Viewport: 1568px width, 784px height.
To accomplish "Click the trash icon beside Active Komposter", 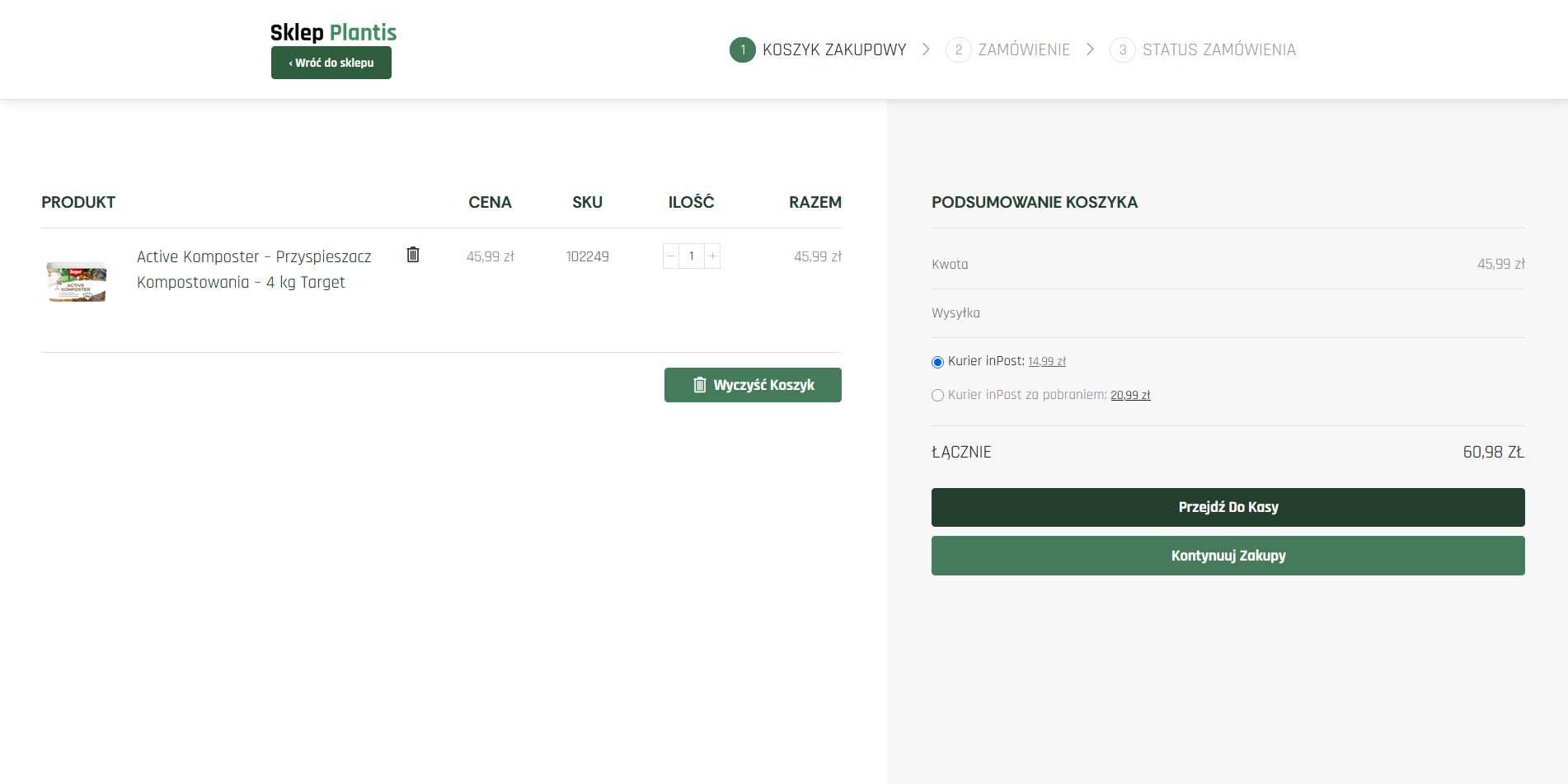I will [x=413, y=255].
